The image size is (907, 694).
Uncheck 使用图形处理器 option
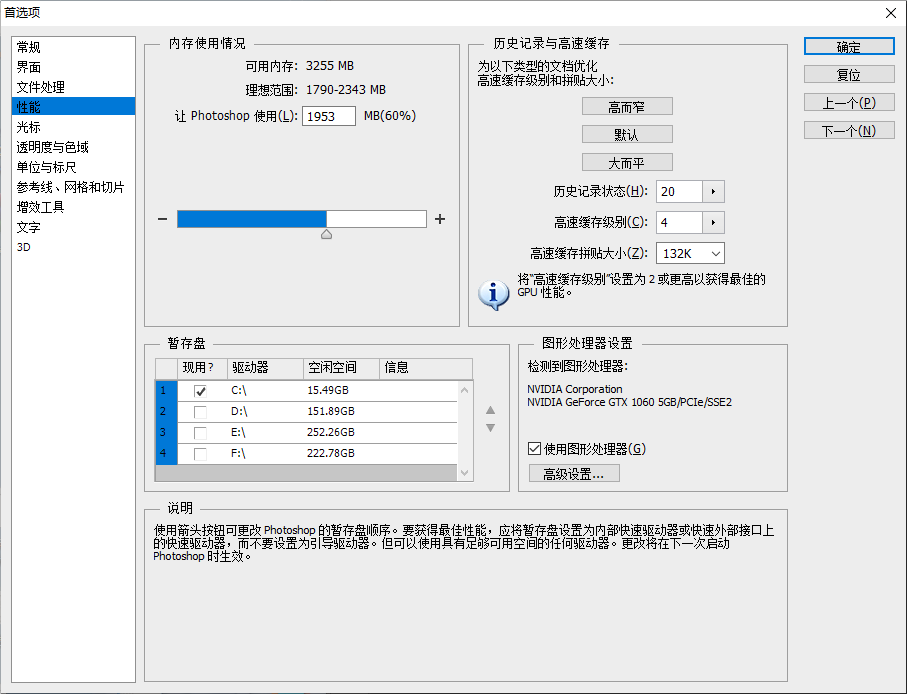(x=534, y=449)
